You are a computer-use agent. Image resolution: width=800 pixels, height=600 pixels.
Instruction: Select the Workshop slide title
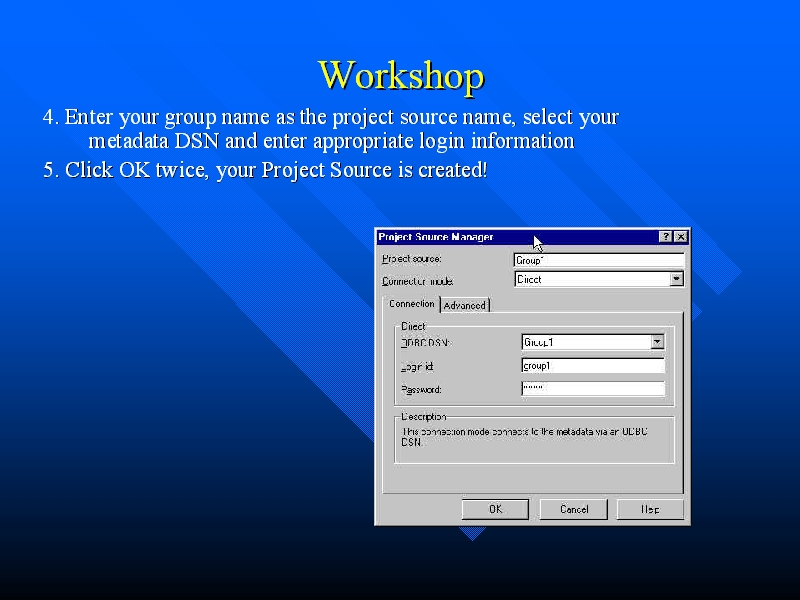pos(401,76)
